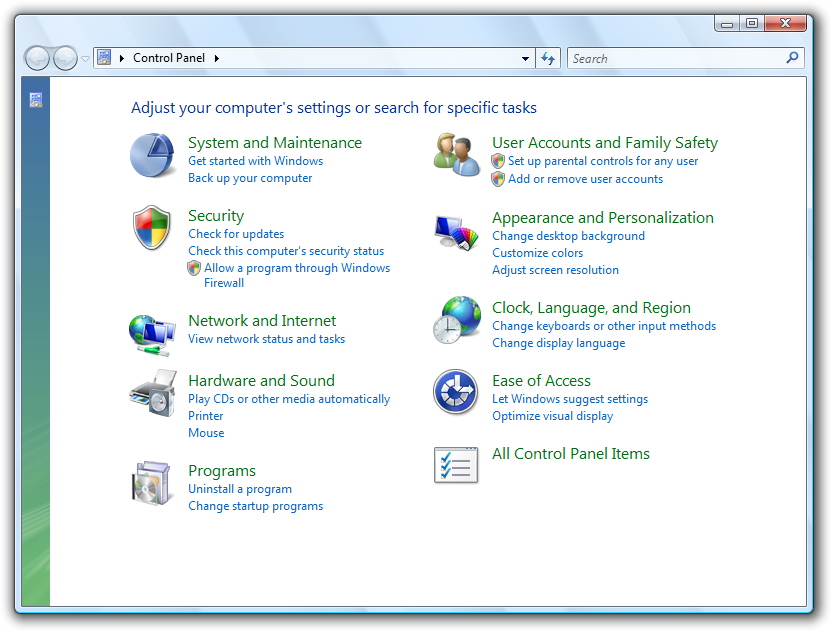Click the Mouse link
Image resolution: width=832 pixels, height=632 pixels.
tap(206, 433)
